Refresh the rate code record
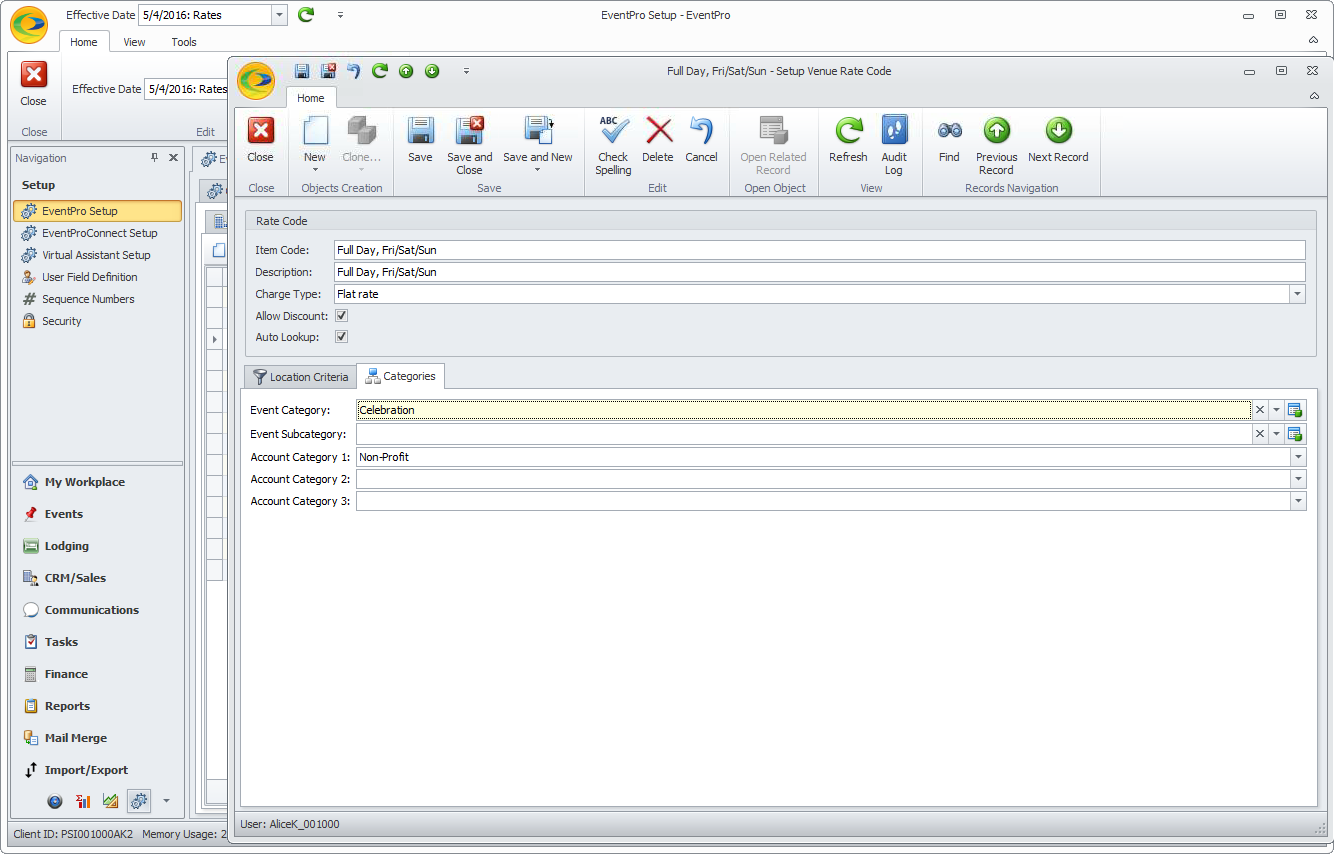This screenshot has height=854, width=1334. coord(848,140)
